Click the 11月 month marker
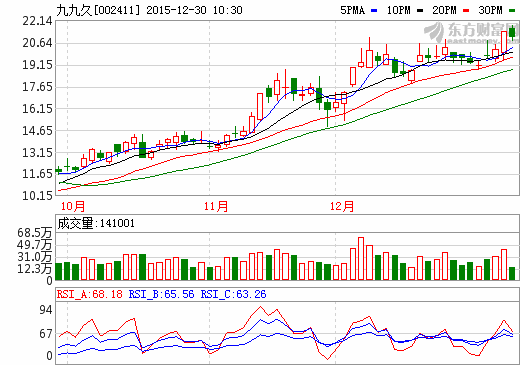 pos(216,206)
